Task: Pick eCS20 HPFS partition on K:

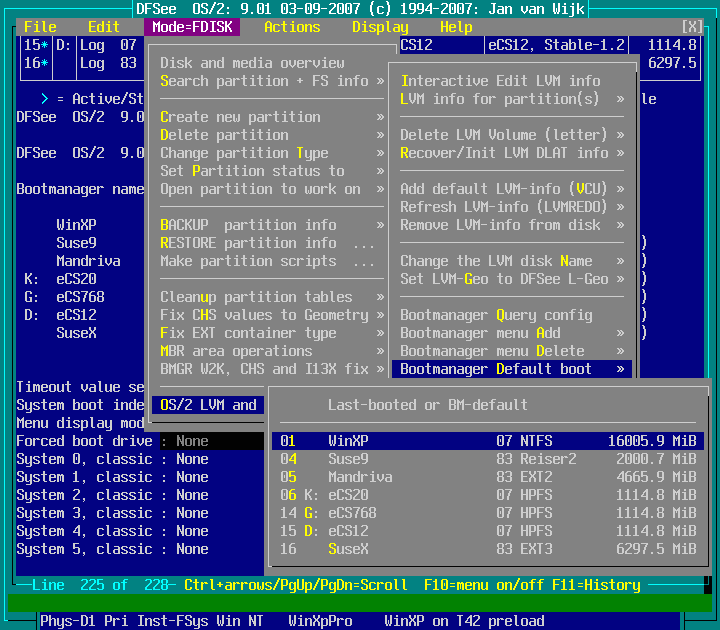Action: pyautogui.click(x=487, y=495)
